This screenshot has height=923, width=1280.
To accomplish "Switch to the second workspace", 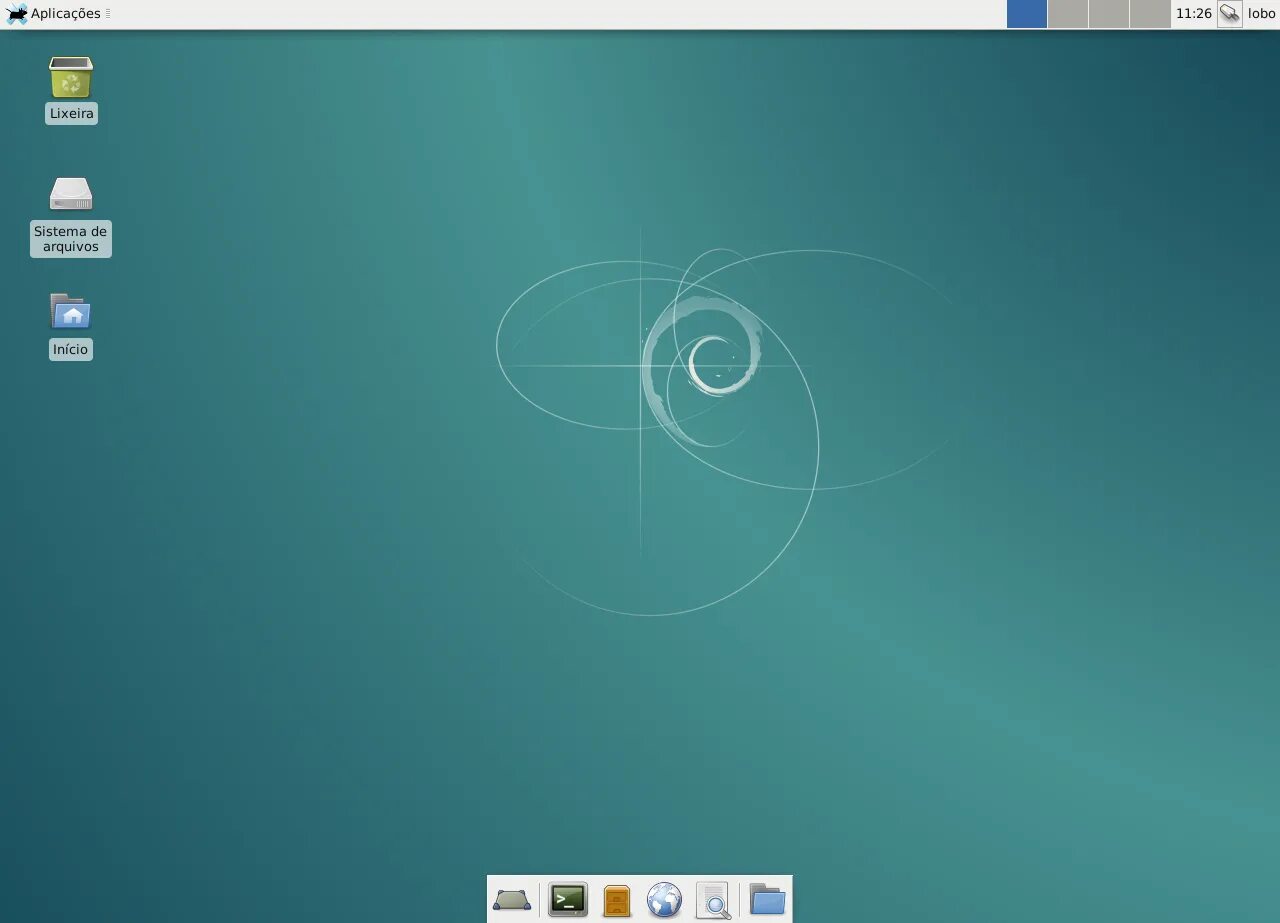I will click(x=1068, y=14).
